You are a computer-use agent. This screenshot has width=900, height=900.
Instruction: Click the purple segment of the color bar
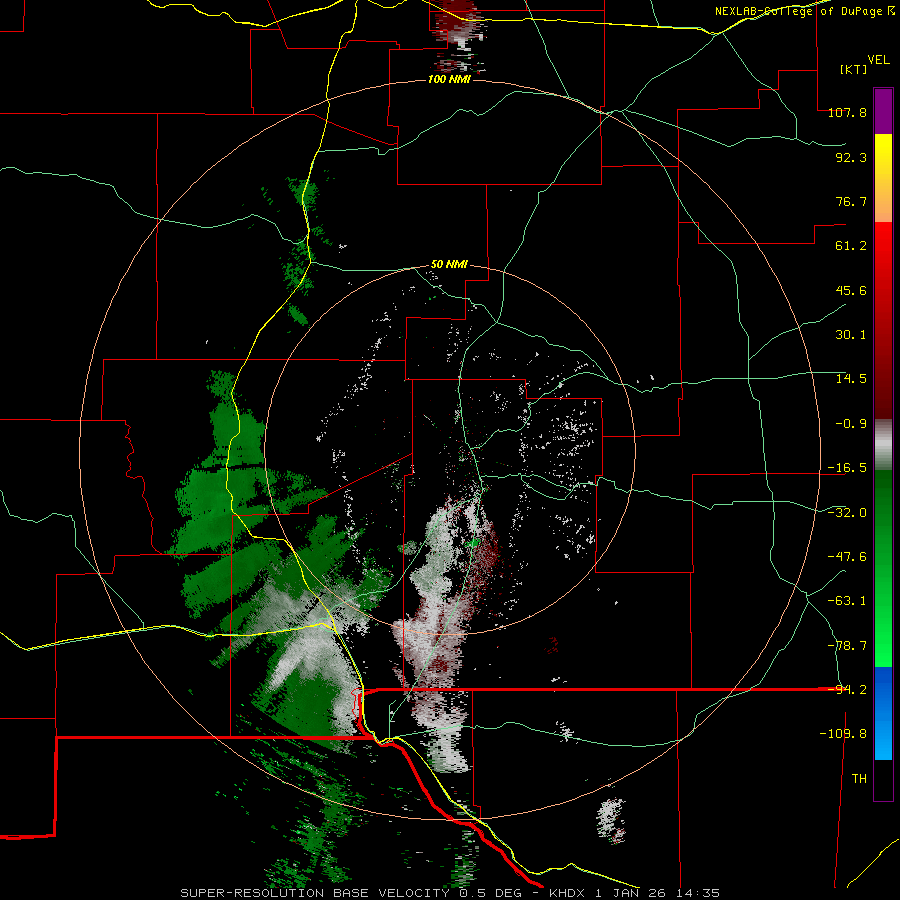[883, 111]
